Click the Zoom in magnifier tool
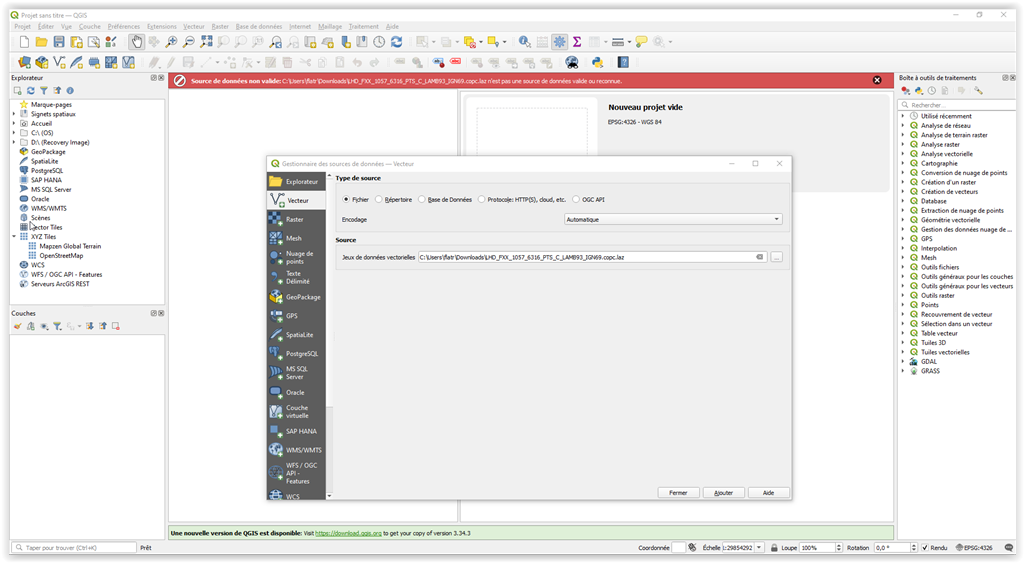This screenshot has height=563, width=1024. [171, 42]
